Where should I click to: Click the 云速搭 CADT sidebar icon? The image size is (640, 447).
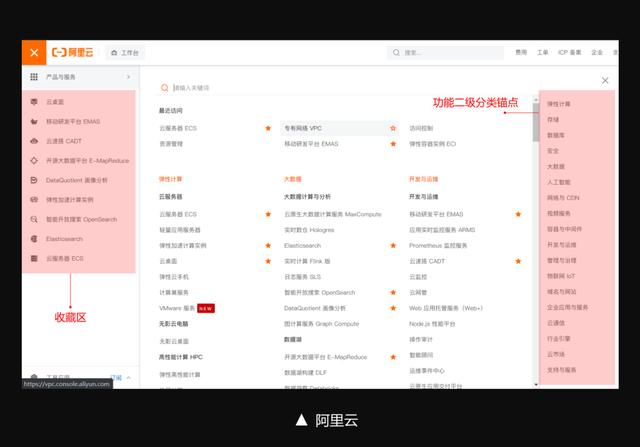coord(34,141)
